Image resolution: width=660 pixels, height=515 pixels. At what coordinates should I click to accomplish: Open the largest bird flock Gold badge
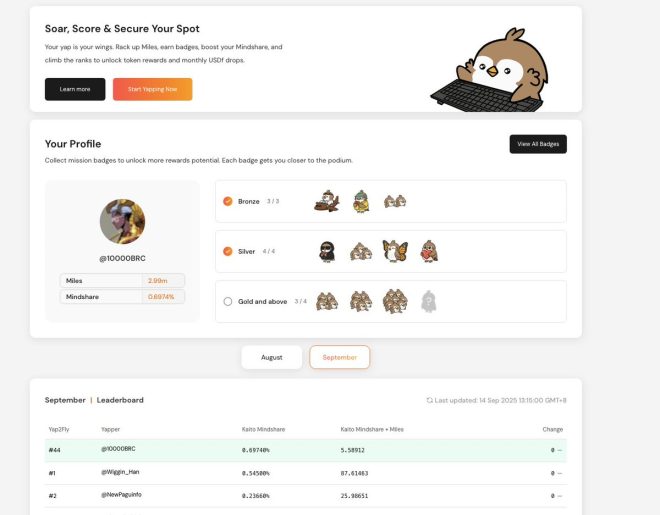point(395,301)
